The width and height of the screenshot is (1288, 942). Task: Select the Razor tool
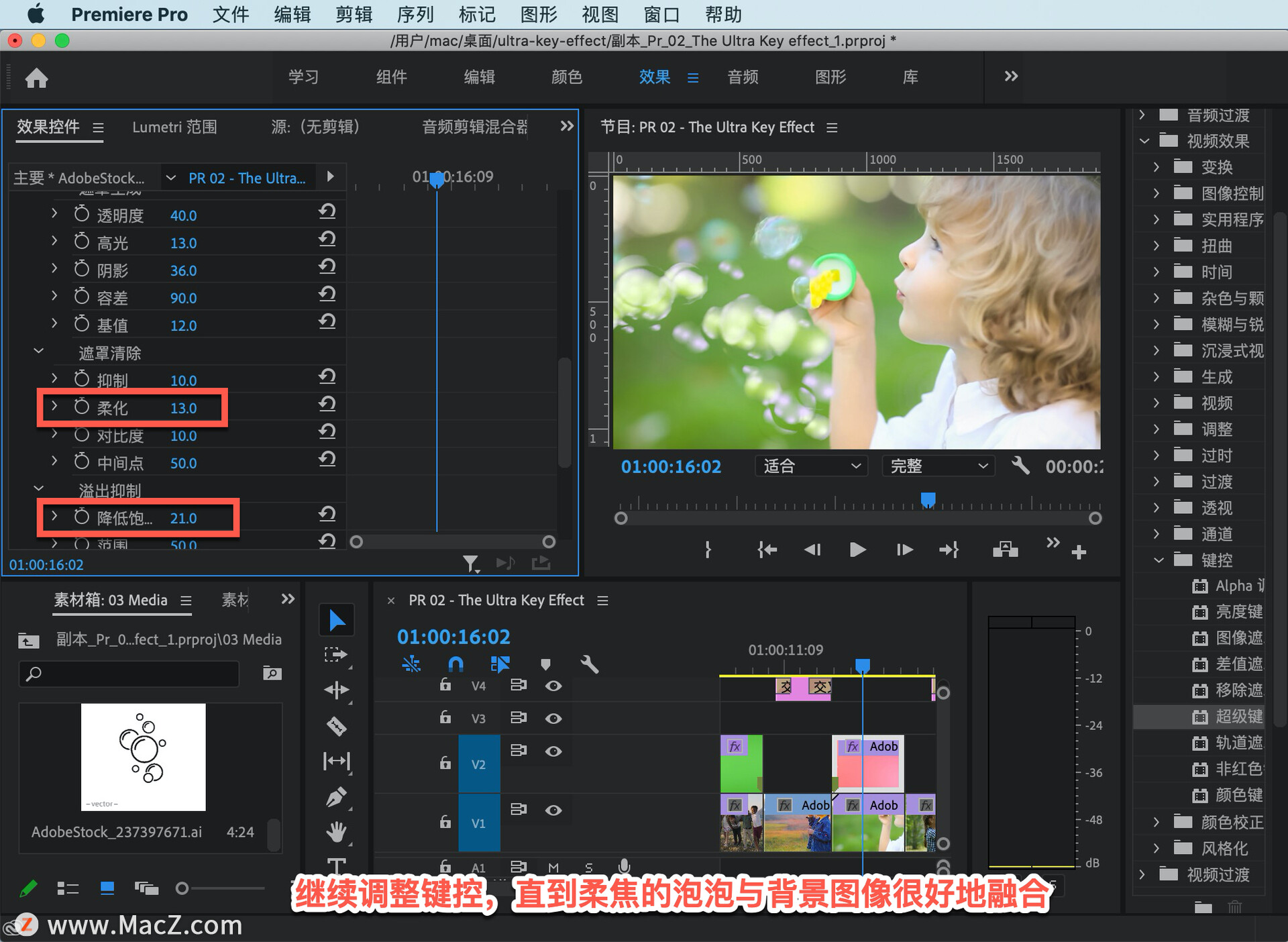click(x=336, y=726)
